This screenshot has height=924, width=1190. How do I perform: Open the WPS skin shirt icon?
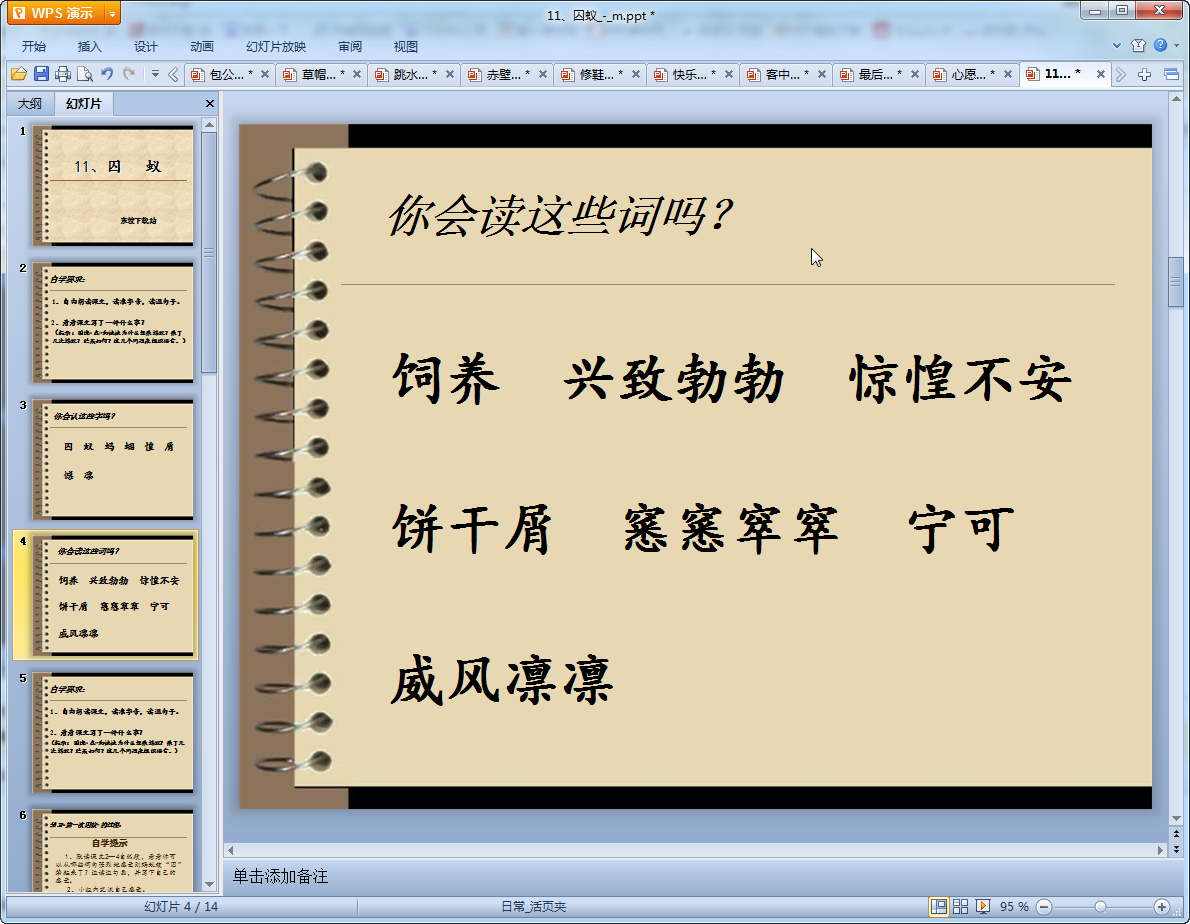coord(1138,46)
